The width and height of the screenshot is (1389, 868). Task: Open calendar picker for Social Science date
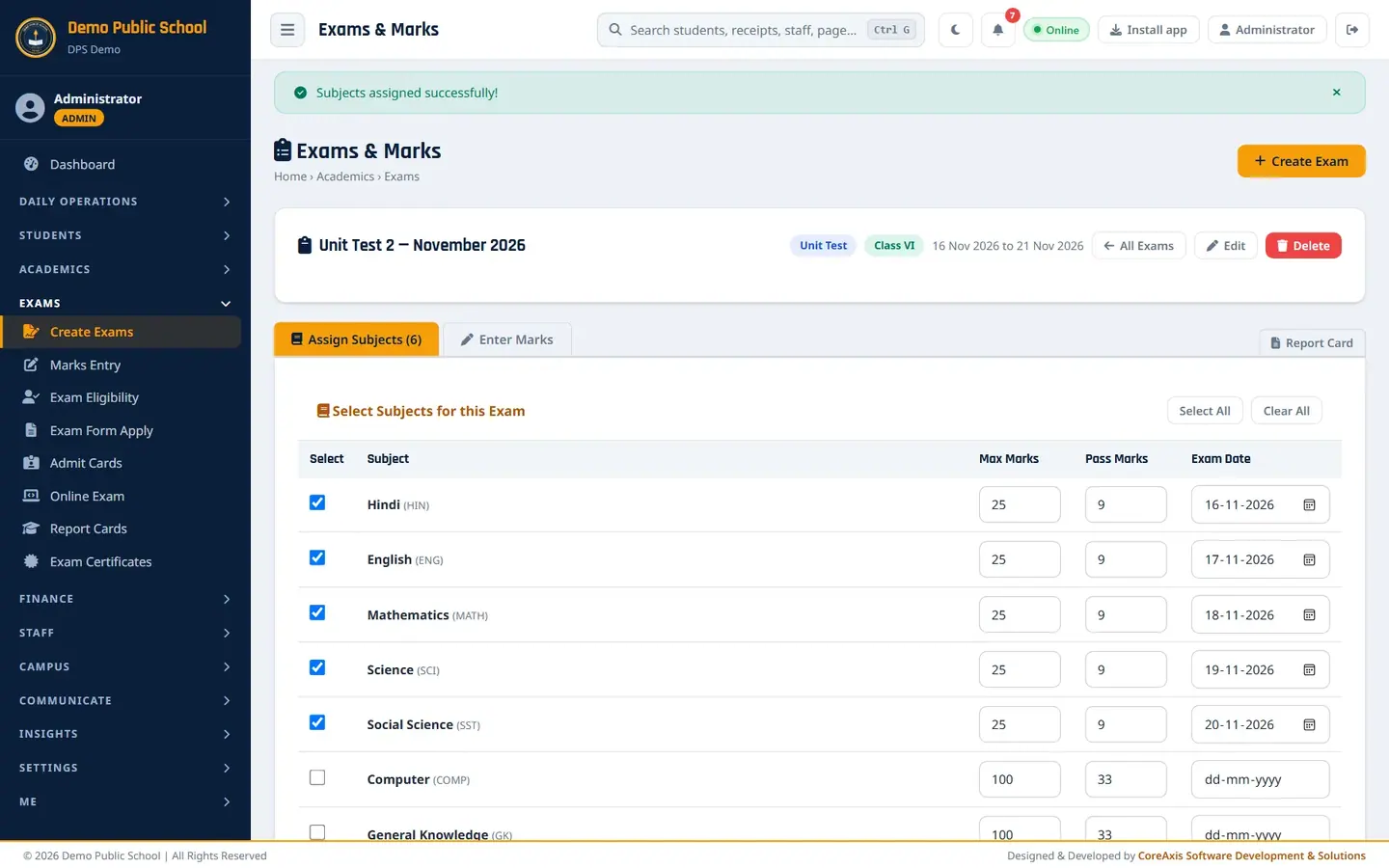click(x=1309, y=725)
